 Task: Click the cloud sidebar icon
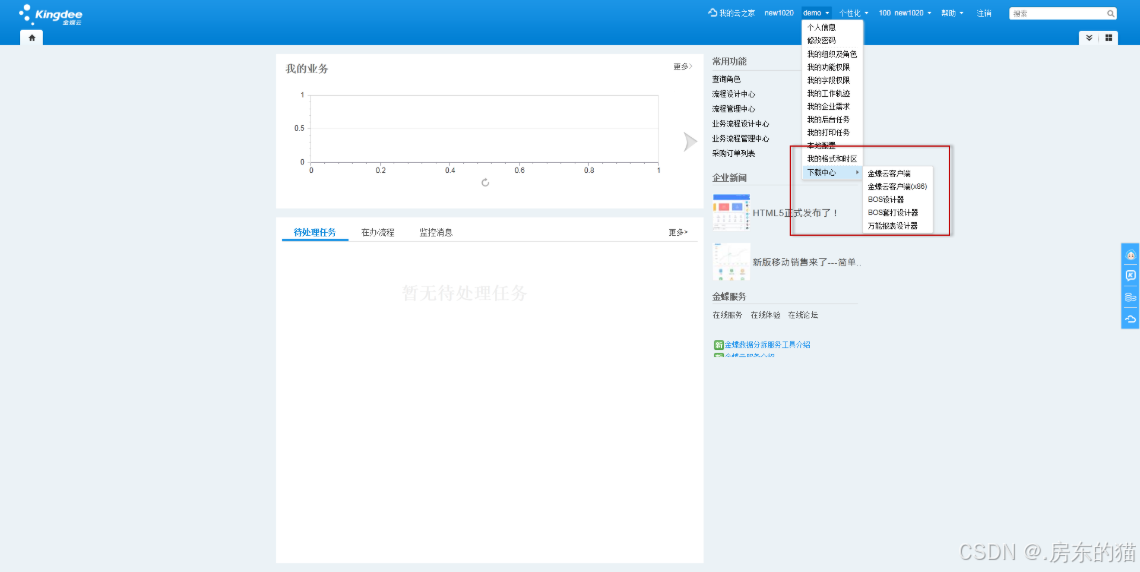1131,318
